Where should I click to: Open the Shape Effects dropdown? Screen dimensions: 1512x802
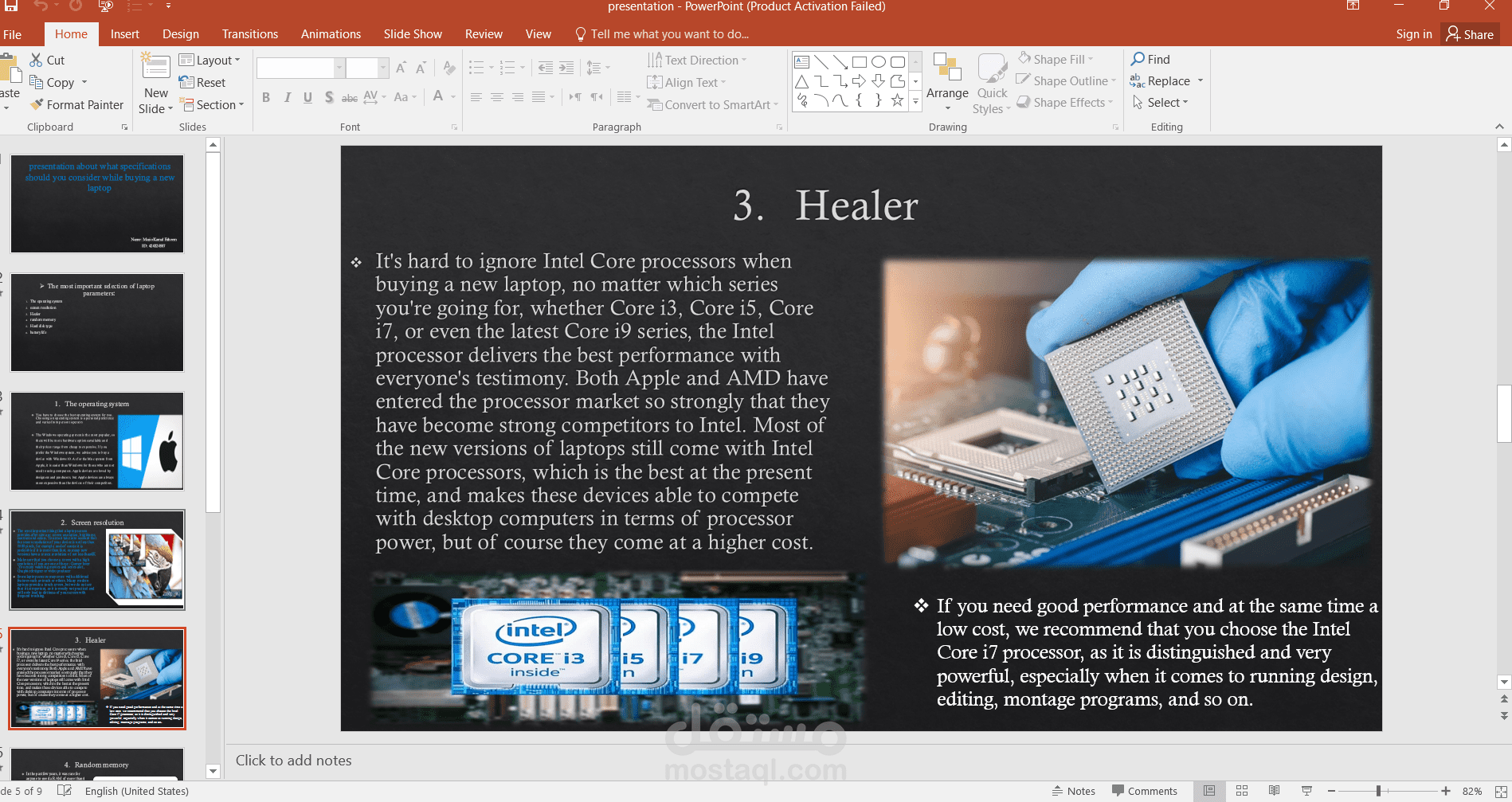1065,102
